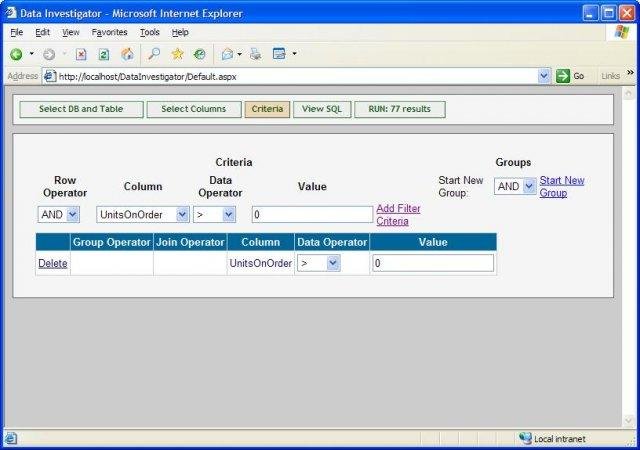Refresh the page with the toolbar icon
Image resolution: width=640 pixels, height=450 pixels.
point(104,54)
